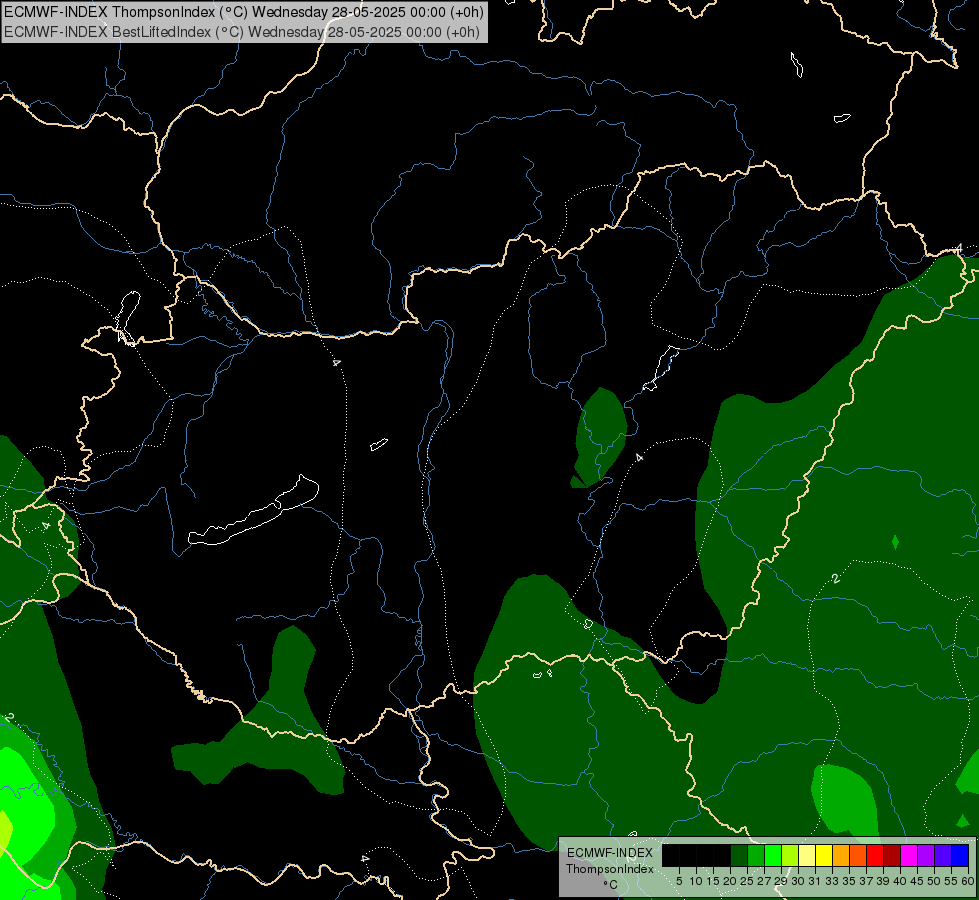The image size is (979, 900).
Task: Click the legend tick value 31
Action: [815, 881]
